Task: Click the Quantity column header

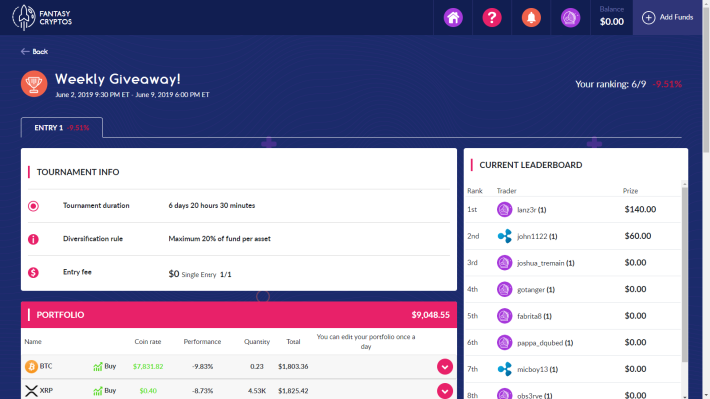Action: tap(257, 341)
